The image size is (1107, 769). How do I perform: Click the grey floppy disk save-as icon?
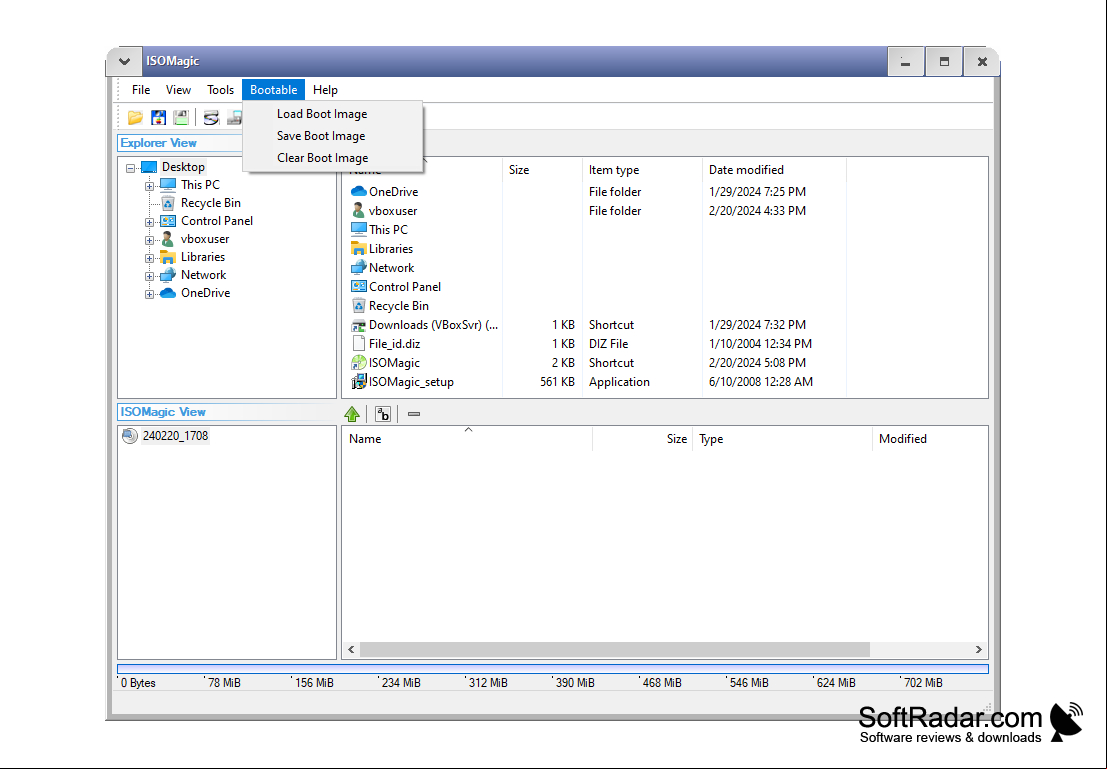coord(181,118)
